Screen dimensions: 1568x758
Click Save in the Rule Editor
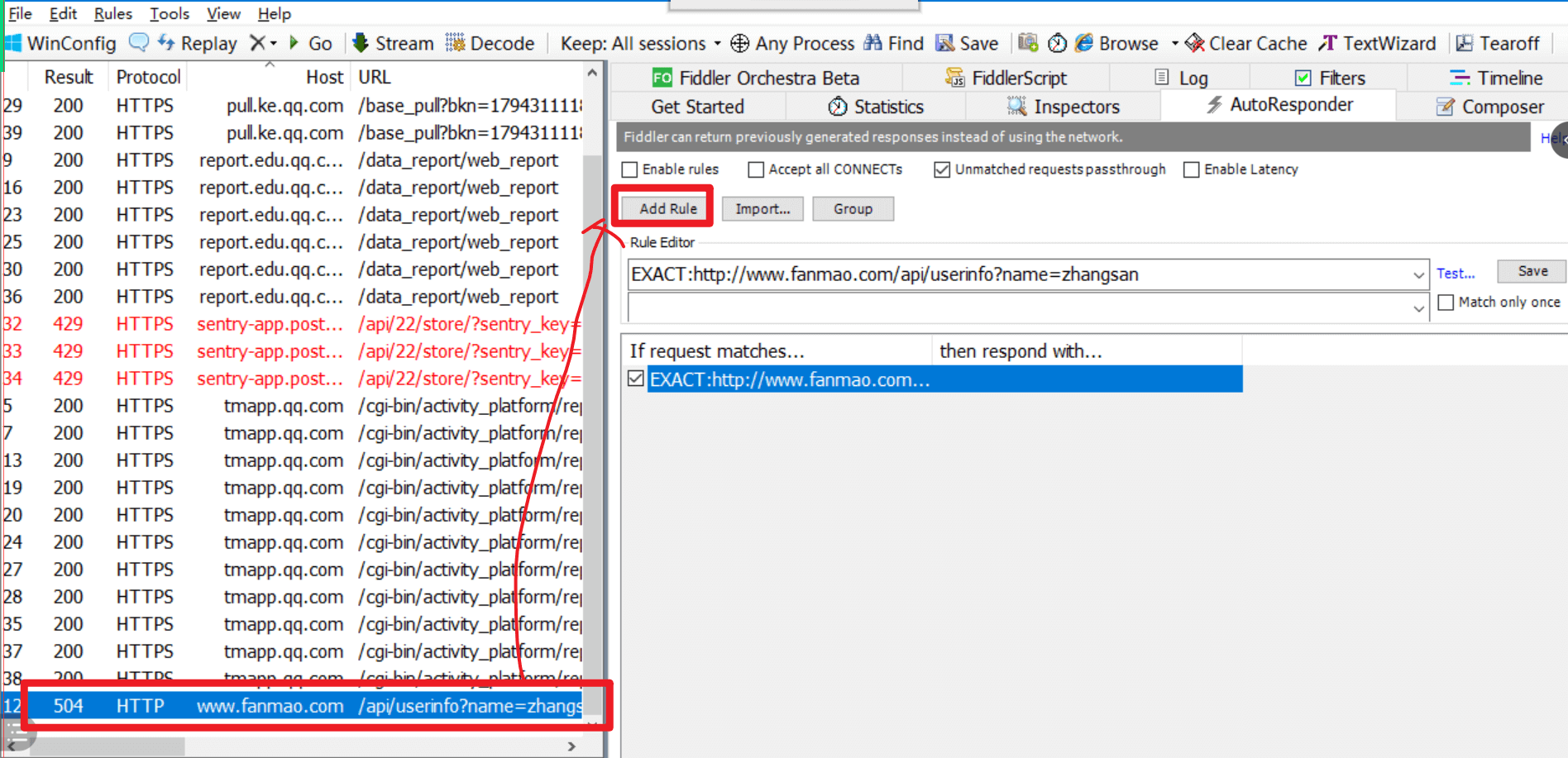(1532, 271)
